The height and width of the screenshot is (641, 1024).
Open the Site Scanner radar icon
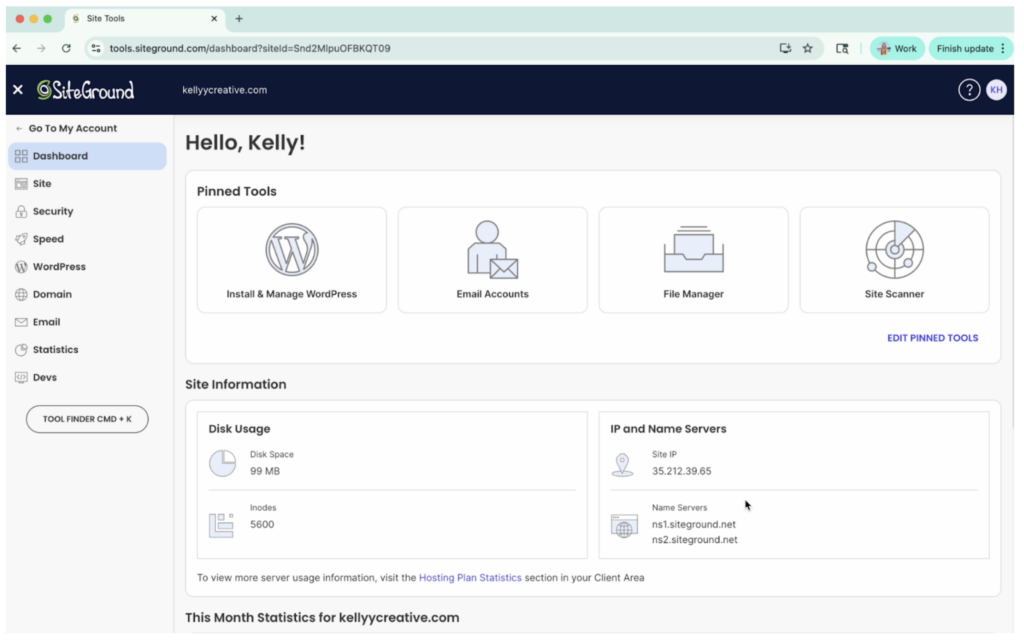tap(894, 250)
